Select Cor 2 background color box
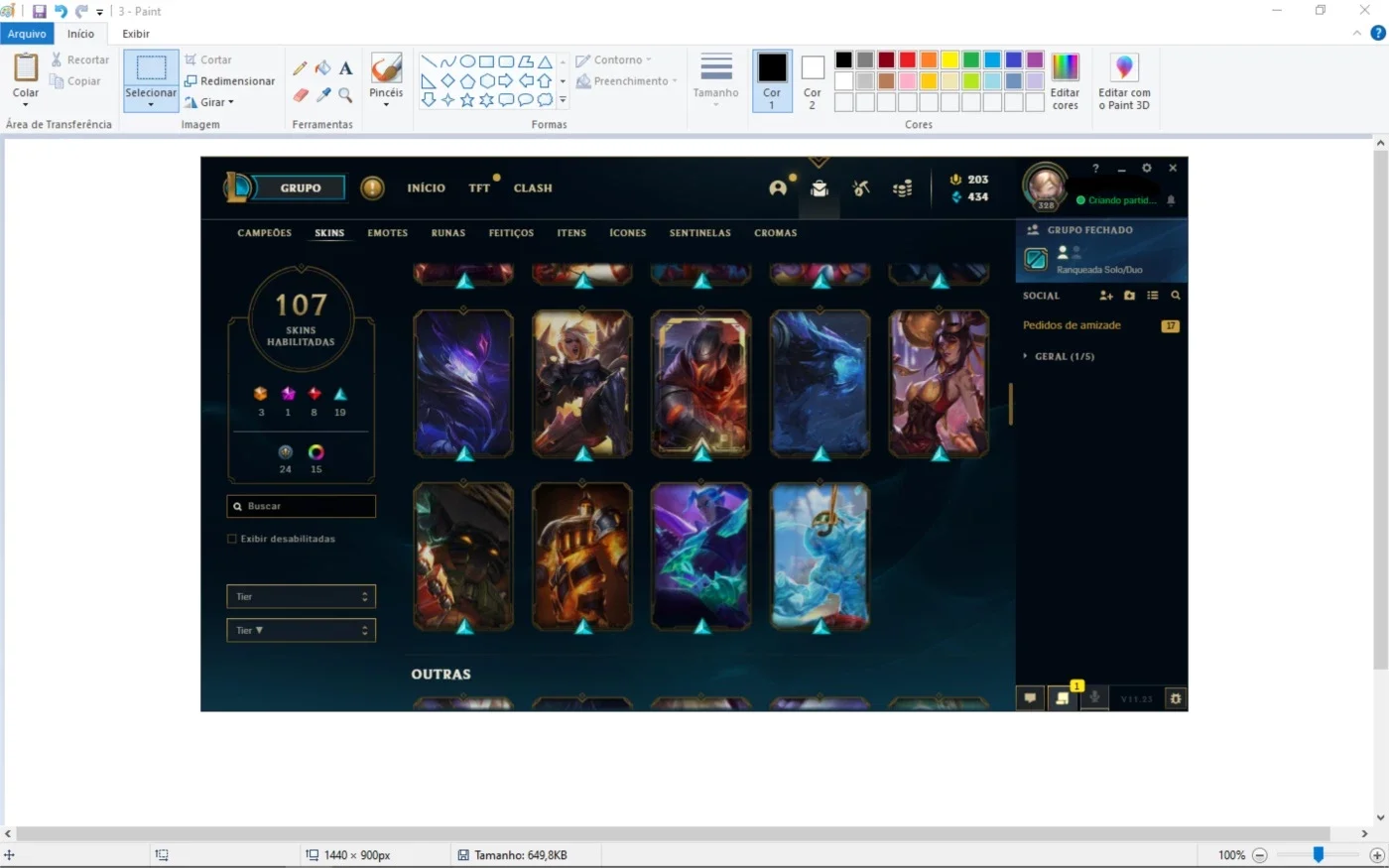1389x868 pixels. click(x=813, y=80)
